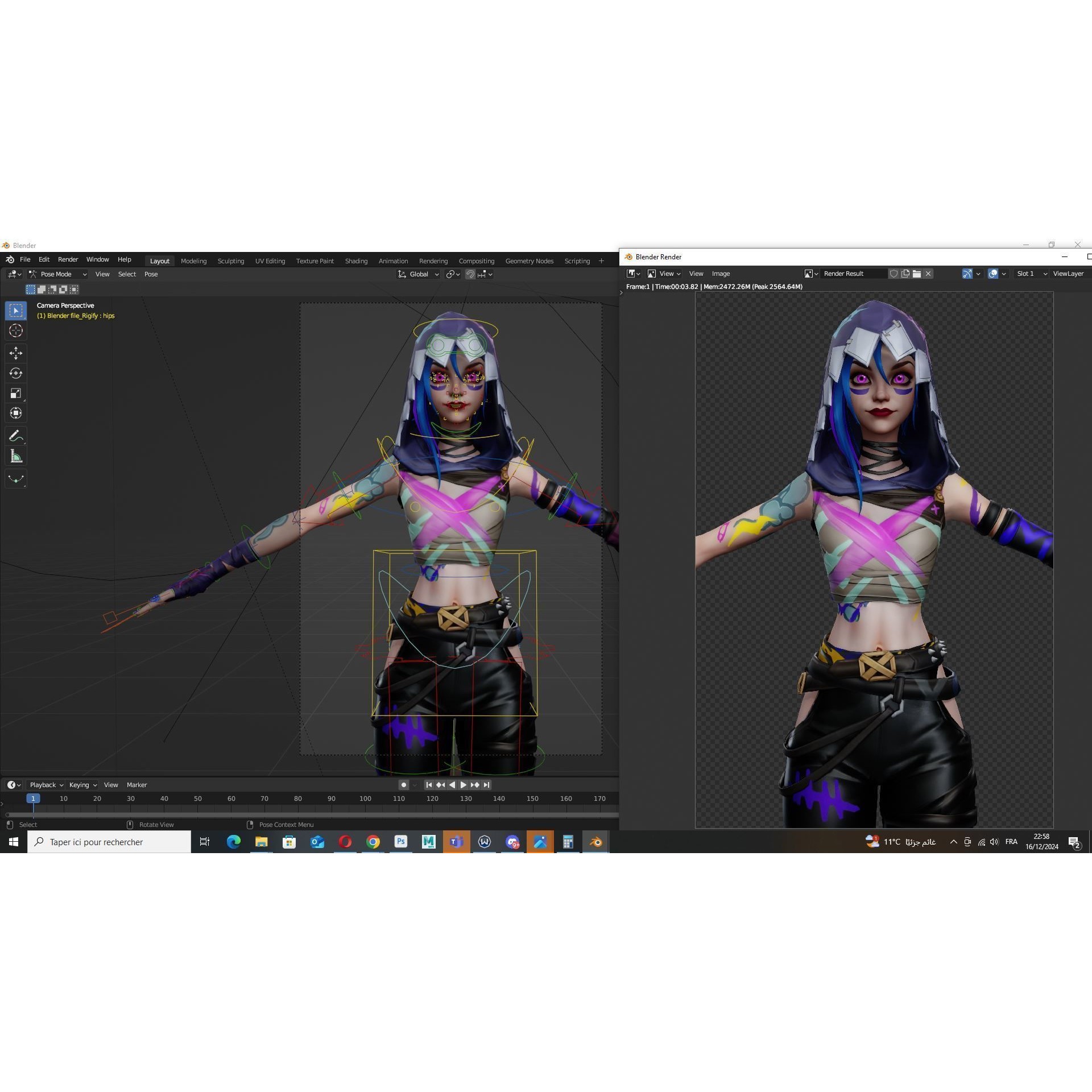This screenshot has height=1092, width=1092.
Task: Open Slot 1 dropdown in Render window
Action: (1032, 274)
